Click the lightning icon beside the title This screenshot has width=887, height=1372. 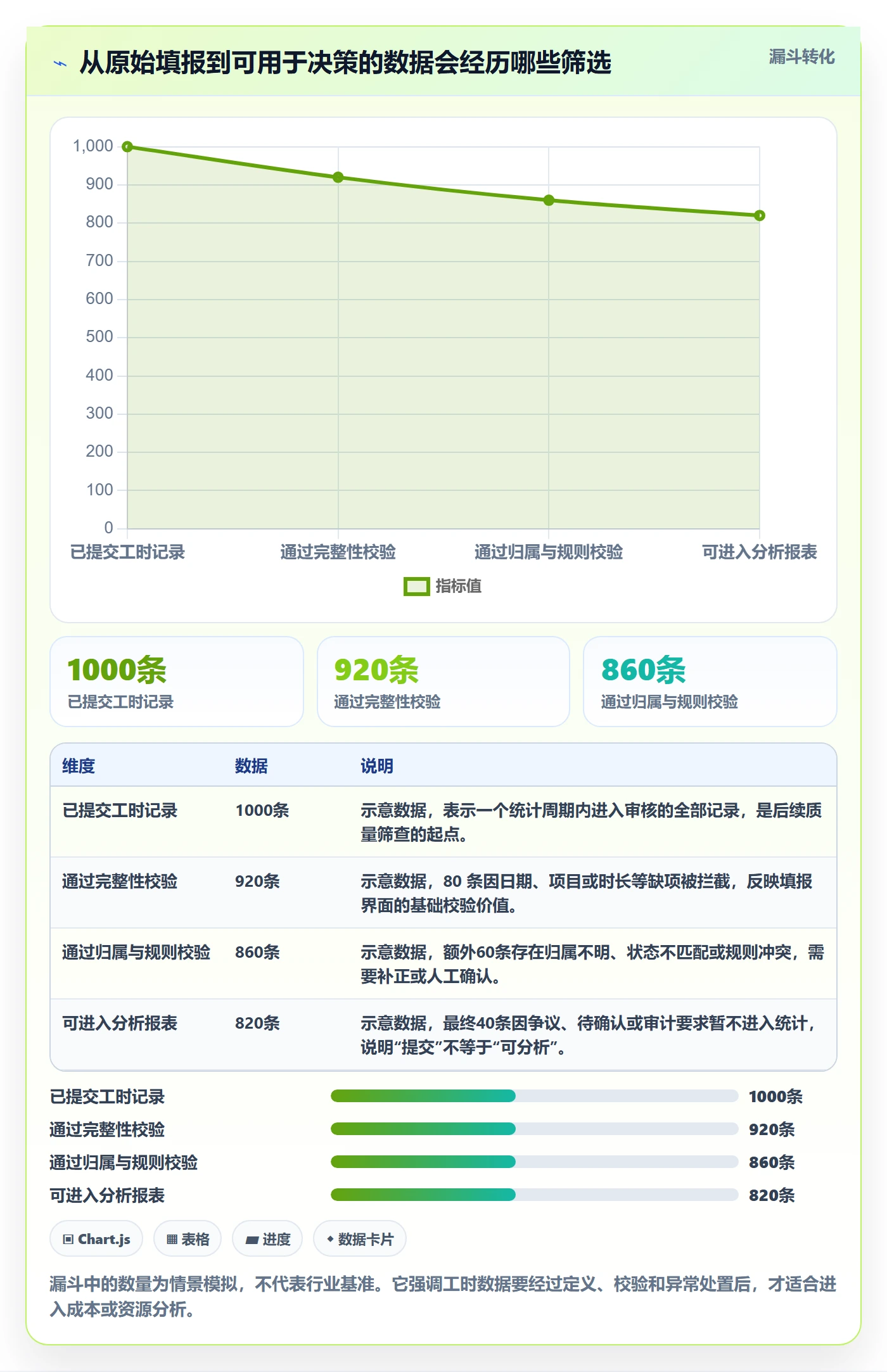(x=60, y=63)
